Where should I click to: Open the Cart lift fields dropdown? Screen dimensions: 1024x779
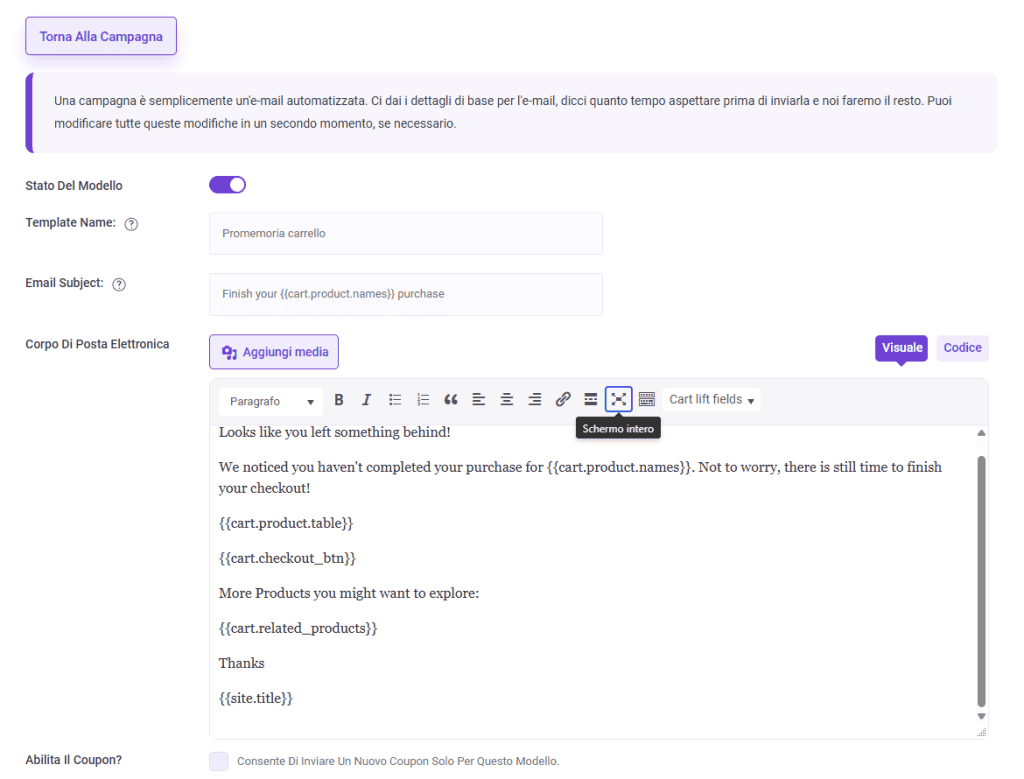pyautogui.click(x=711, y=400)
